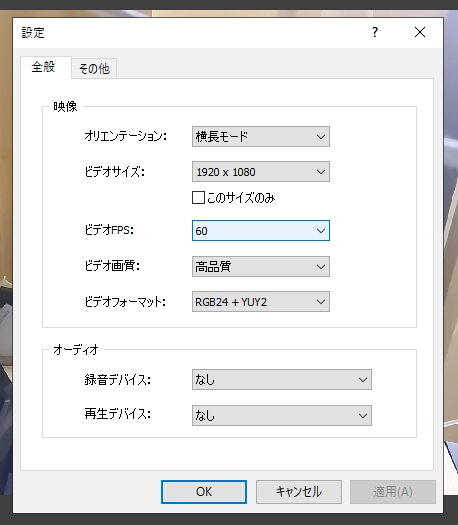
Task: Expand the ビデオ画質 dropdown
Action: point(261,267)
